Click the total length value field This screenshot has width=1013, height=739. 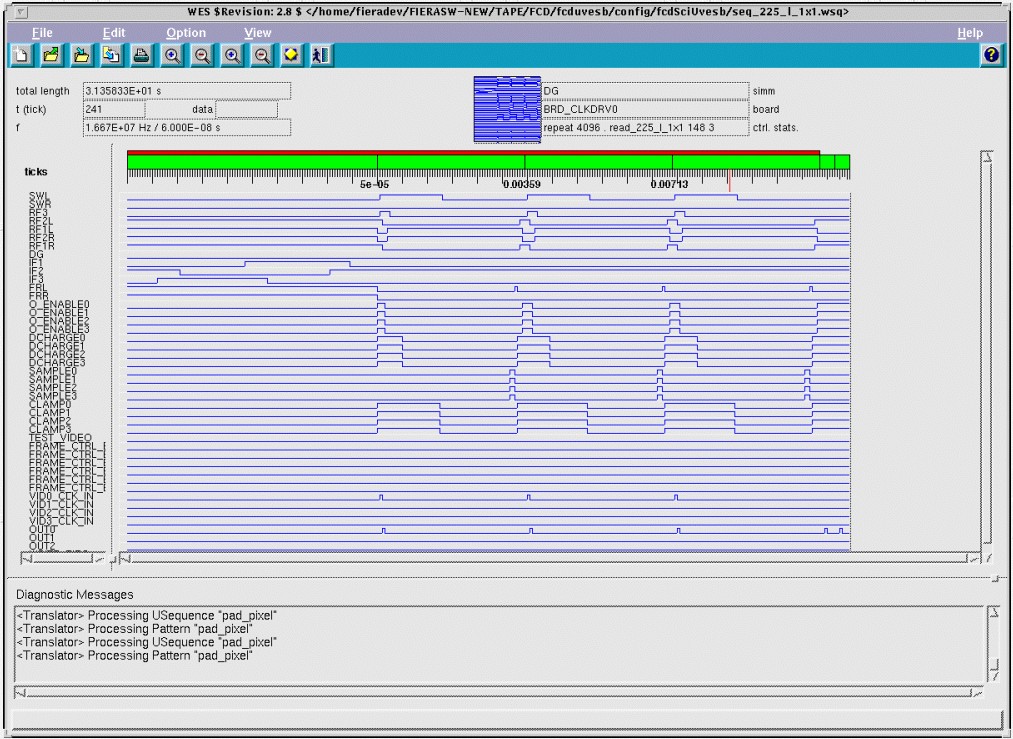(186, 91)
